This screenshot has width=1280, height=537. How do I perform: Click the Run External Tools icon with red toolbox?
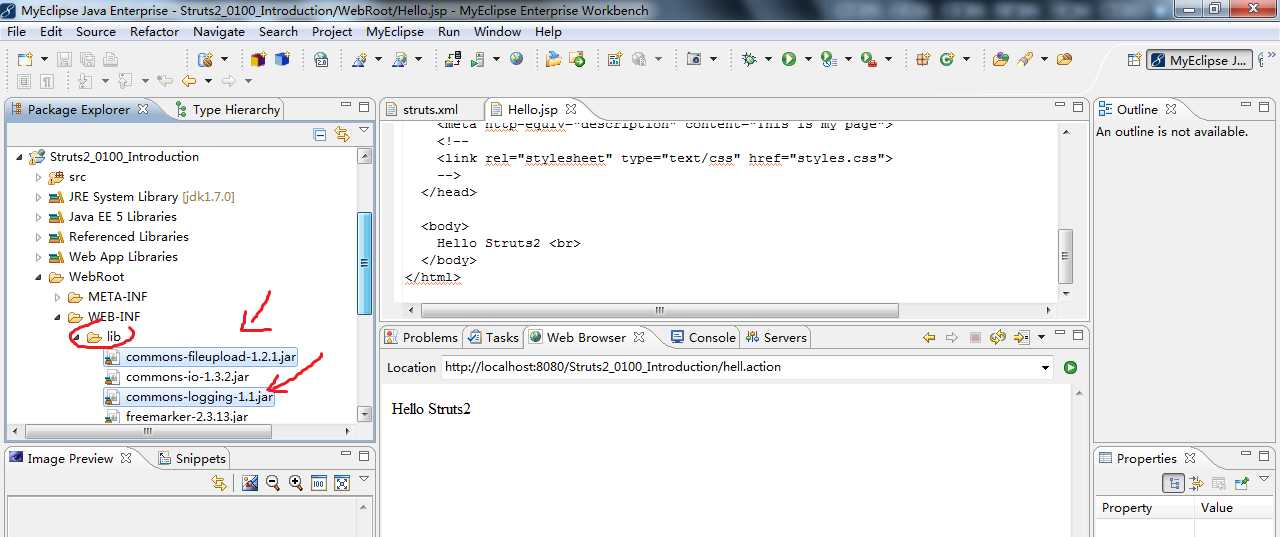[868, 60]
